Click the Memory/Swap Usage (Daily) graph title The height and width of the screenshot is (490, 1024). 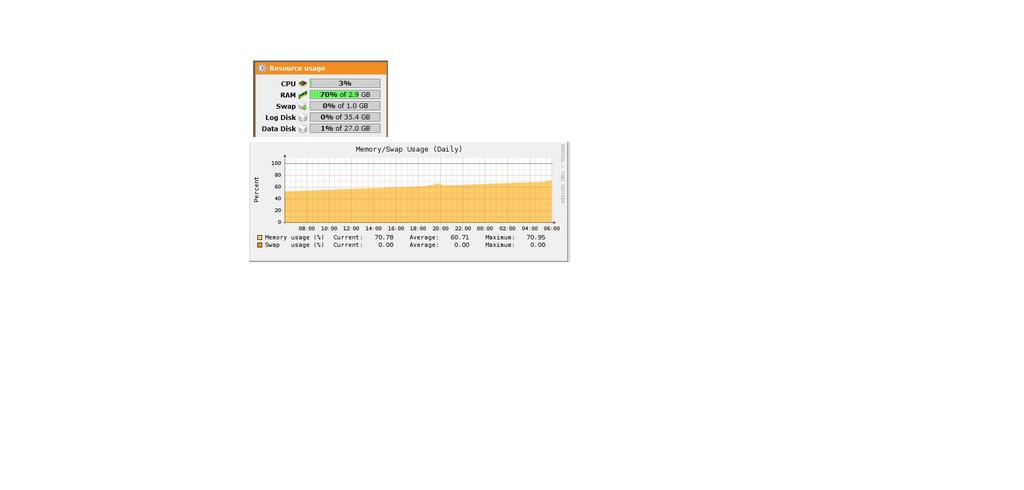409,149
